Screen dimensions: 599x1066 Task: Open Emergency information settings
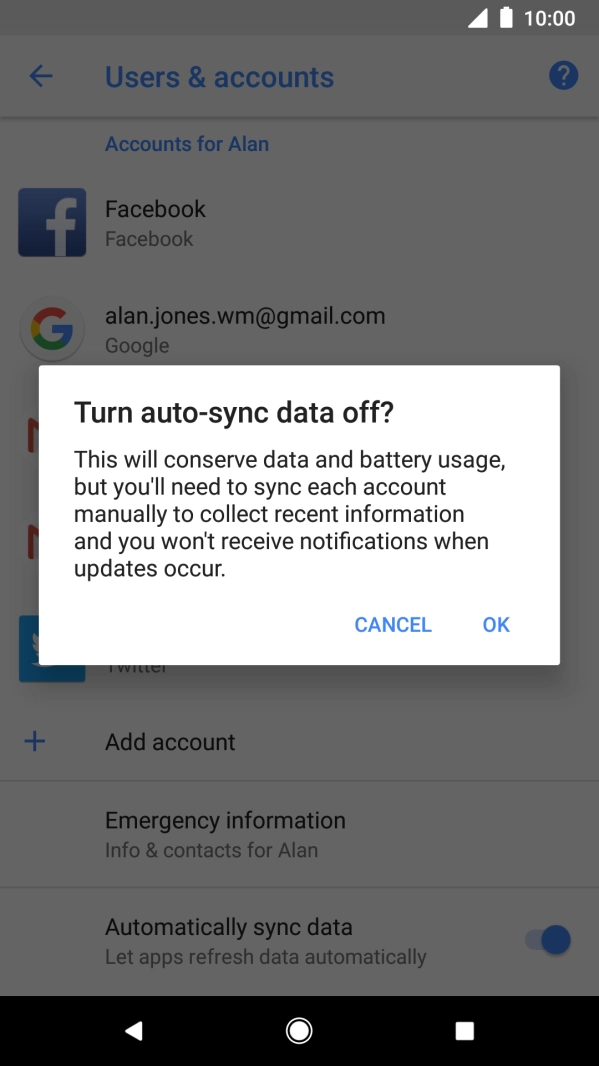299,834
